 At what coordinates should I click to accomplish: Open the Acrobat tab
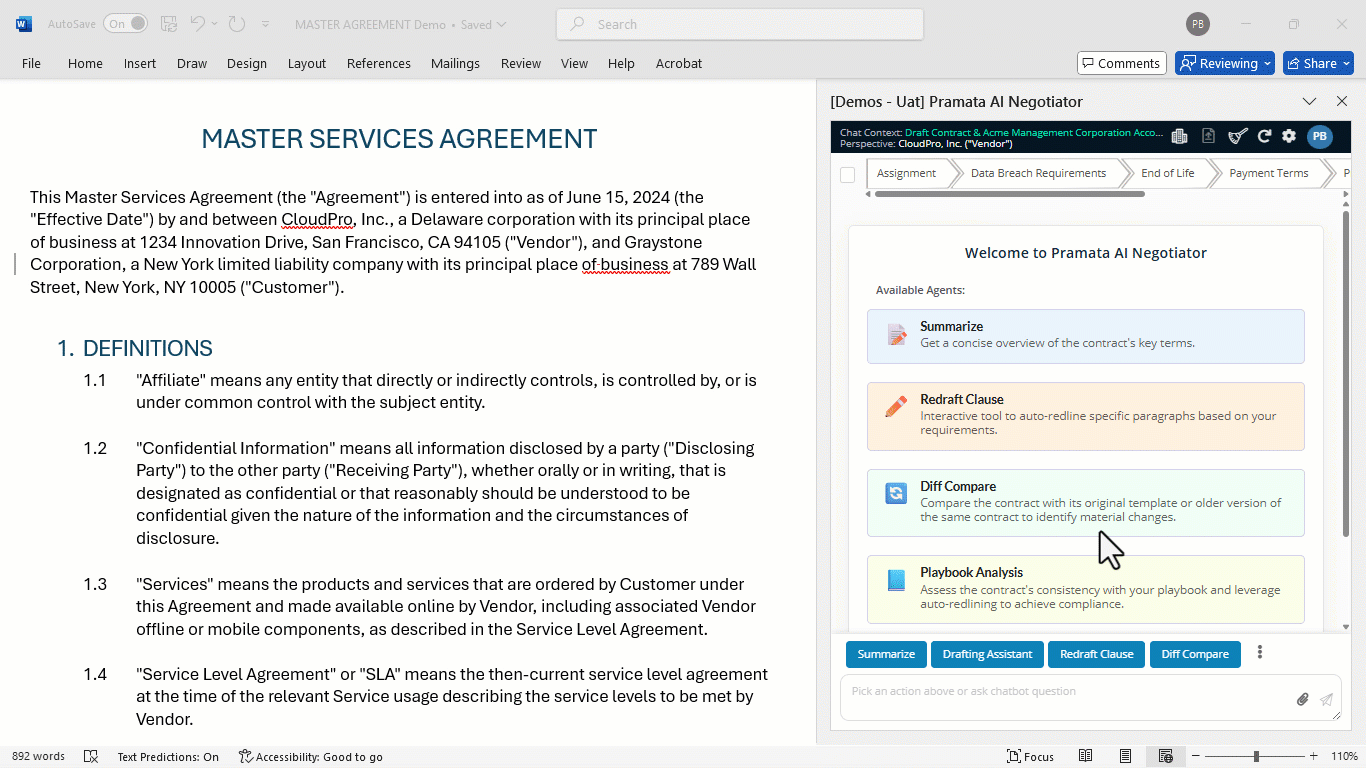(679, 63)
